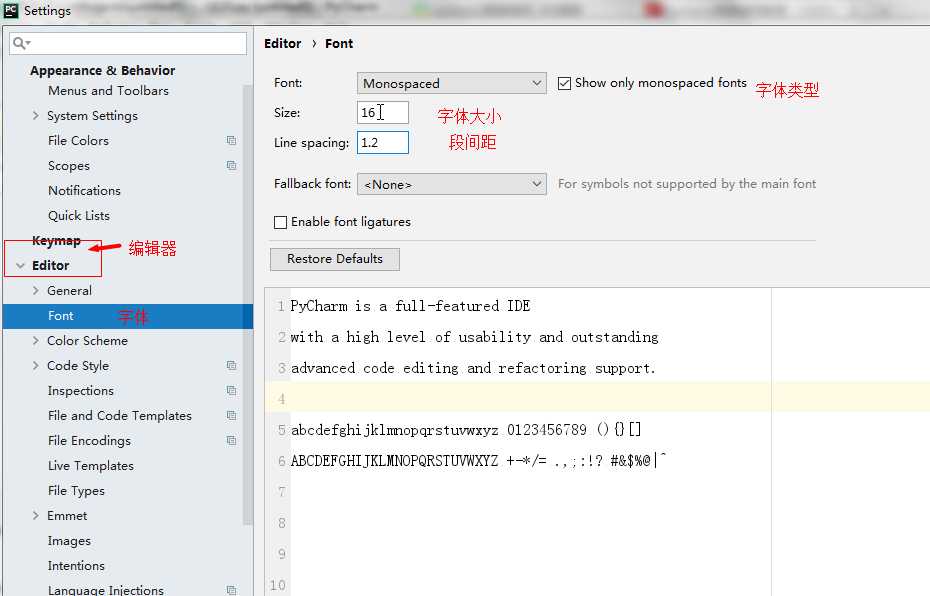Click preview line 'with a high level of usability'

(474, 337)
